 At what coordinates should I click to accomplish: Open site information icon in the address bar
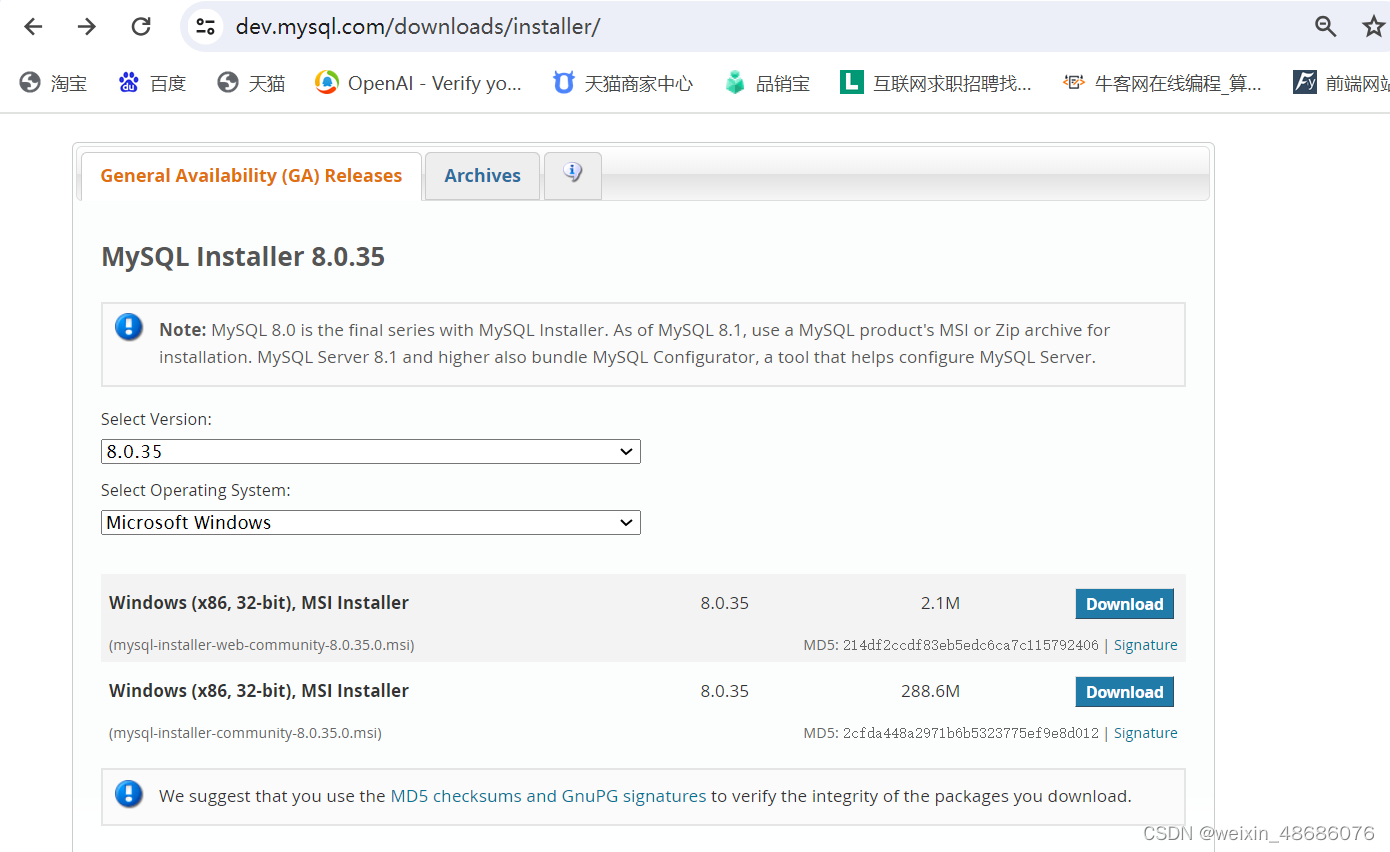205,26
